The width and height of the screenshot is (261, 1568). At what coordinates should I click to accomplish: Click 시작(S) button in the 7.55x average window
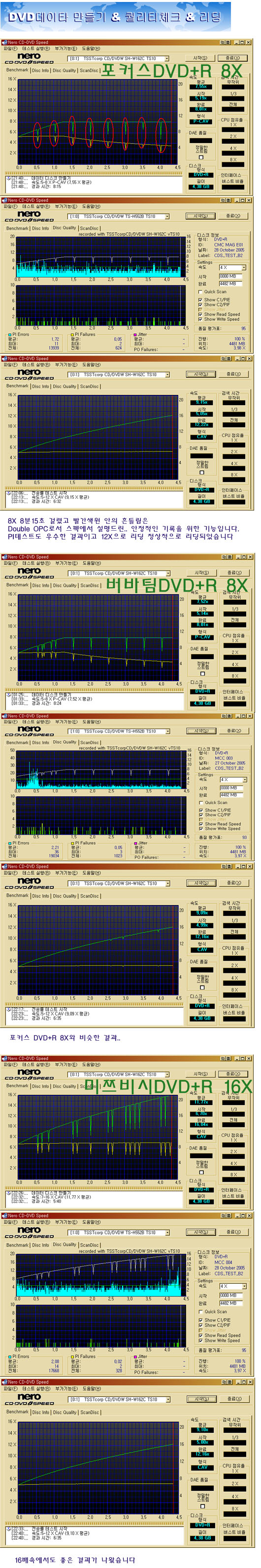pyautogui.click(x=200, y=59)
